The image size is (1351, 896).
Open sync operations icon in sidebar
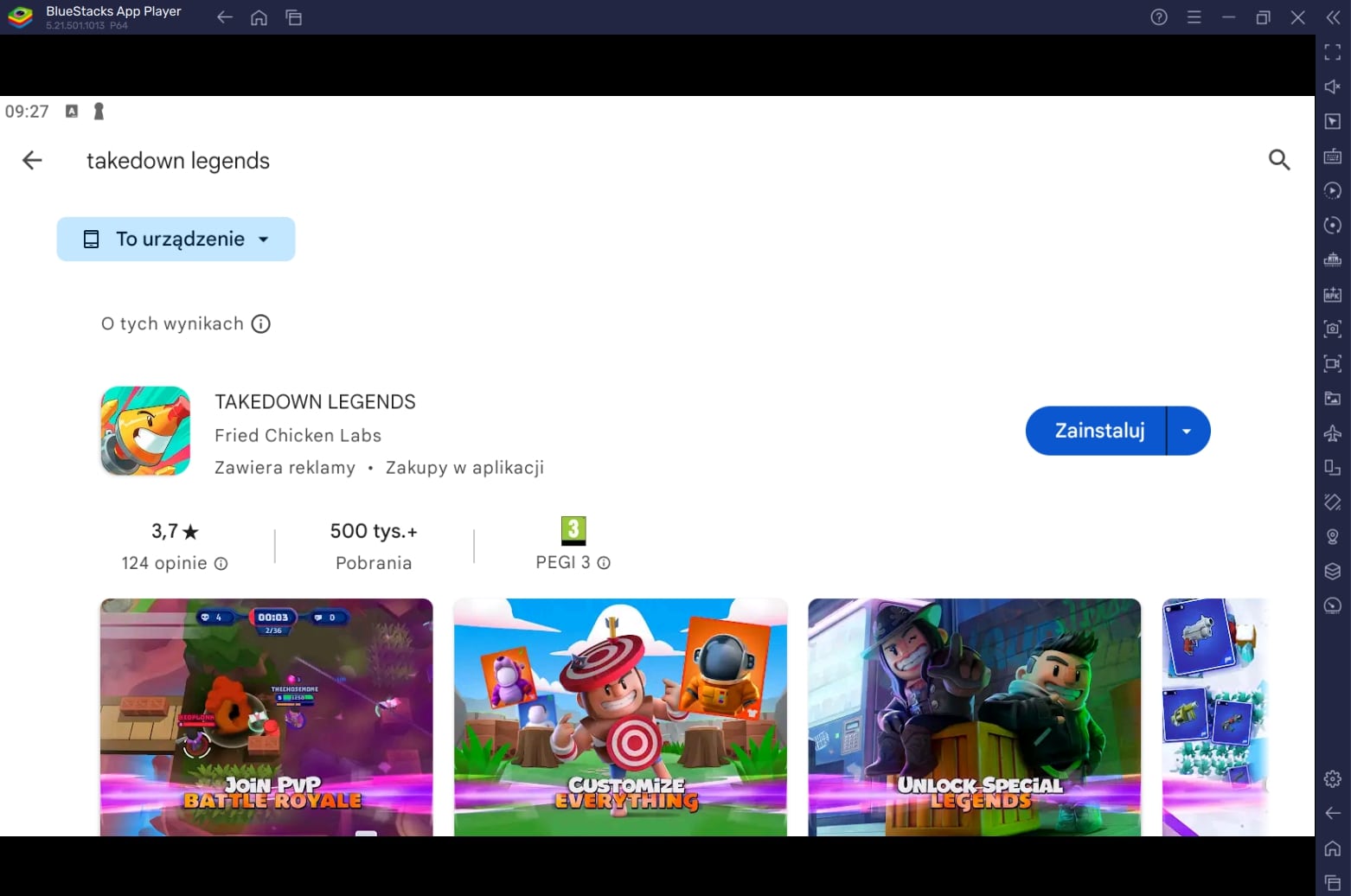pyautogui.click(x=1333, y=225)
